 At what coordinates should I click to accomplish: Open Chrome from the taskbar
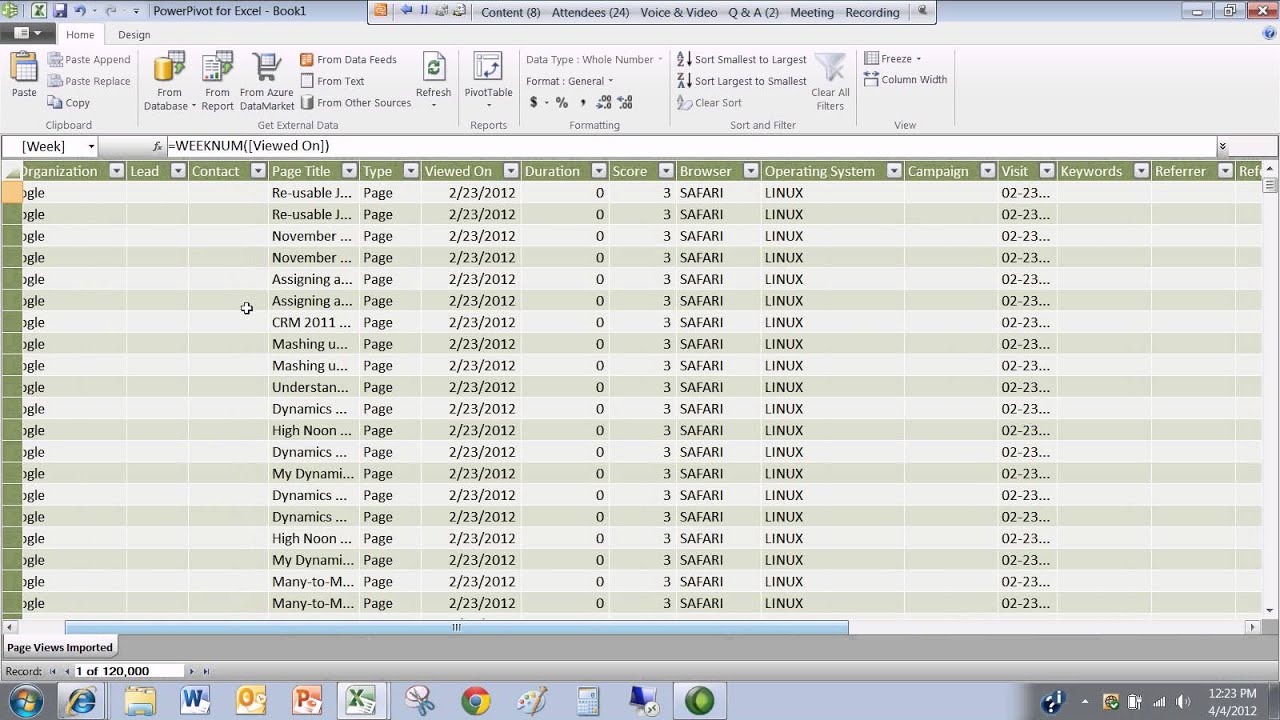[475, 701]
